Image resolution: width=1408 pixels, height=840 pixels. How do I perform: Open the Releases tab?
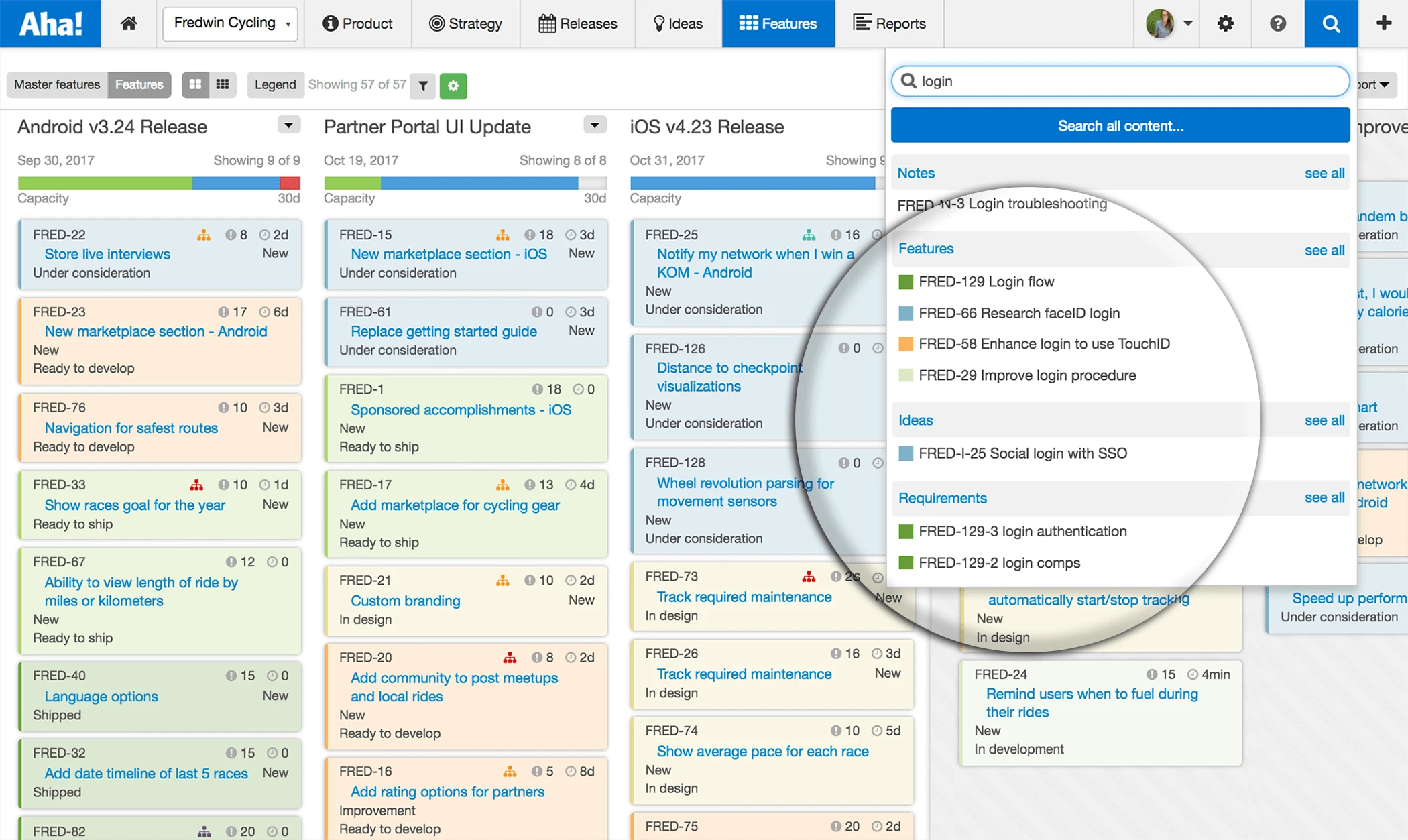click(577, 23)
